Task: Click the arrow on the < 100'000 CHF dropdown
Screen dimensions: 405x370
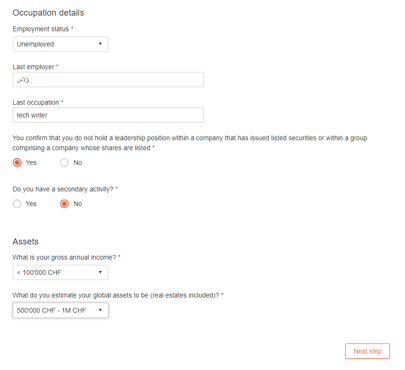Action: coord(100,272)
